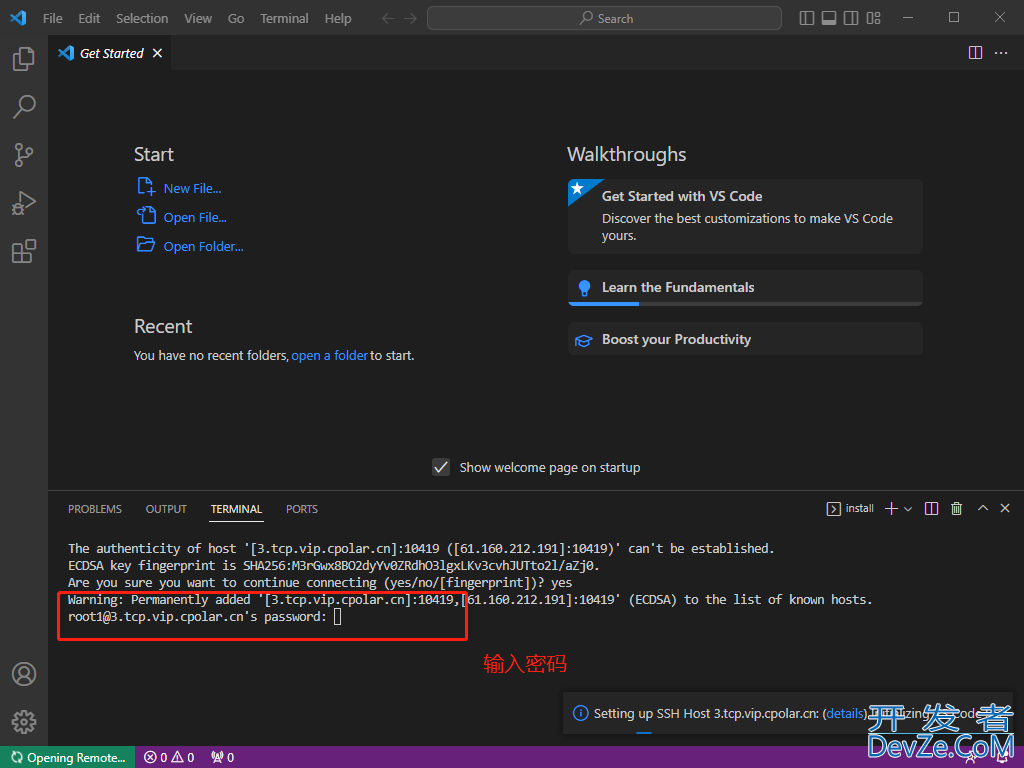Open editor More Actions ellipsis
1024x768 pixels.
click(1001, 53)
